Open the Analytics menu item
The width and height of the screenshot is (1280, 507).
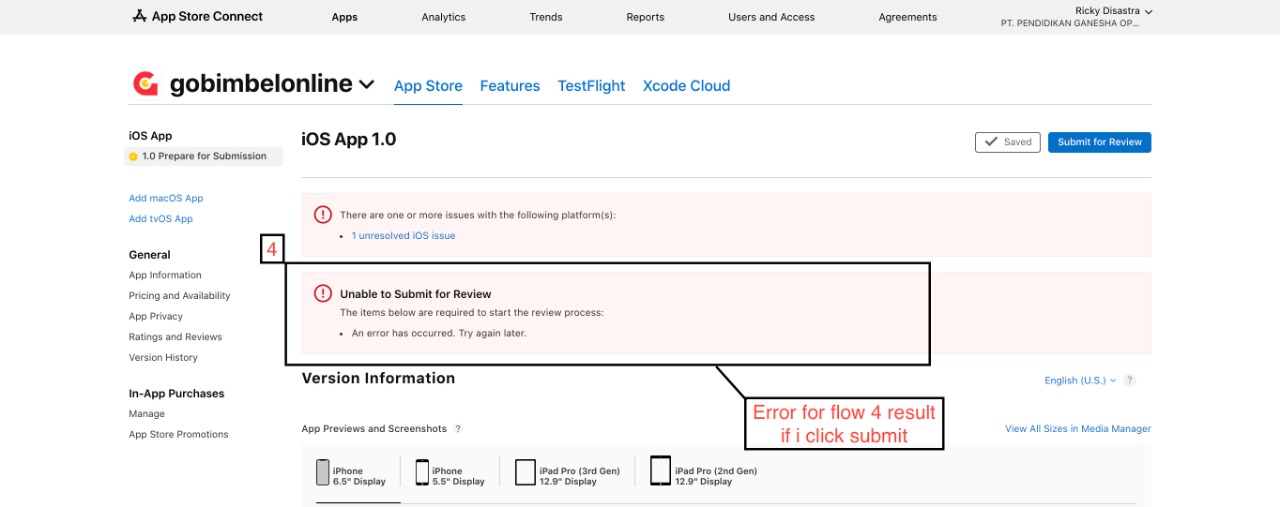coord(443,17)
